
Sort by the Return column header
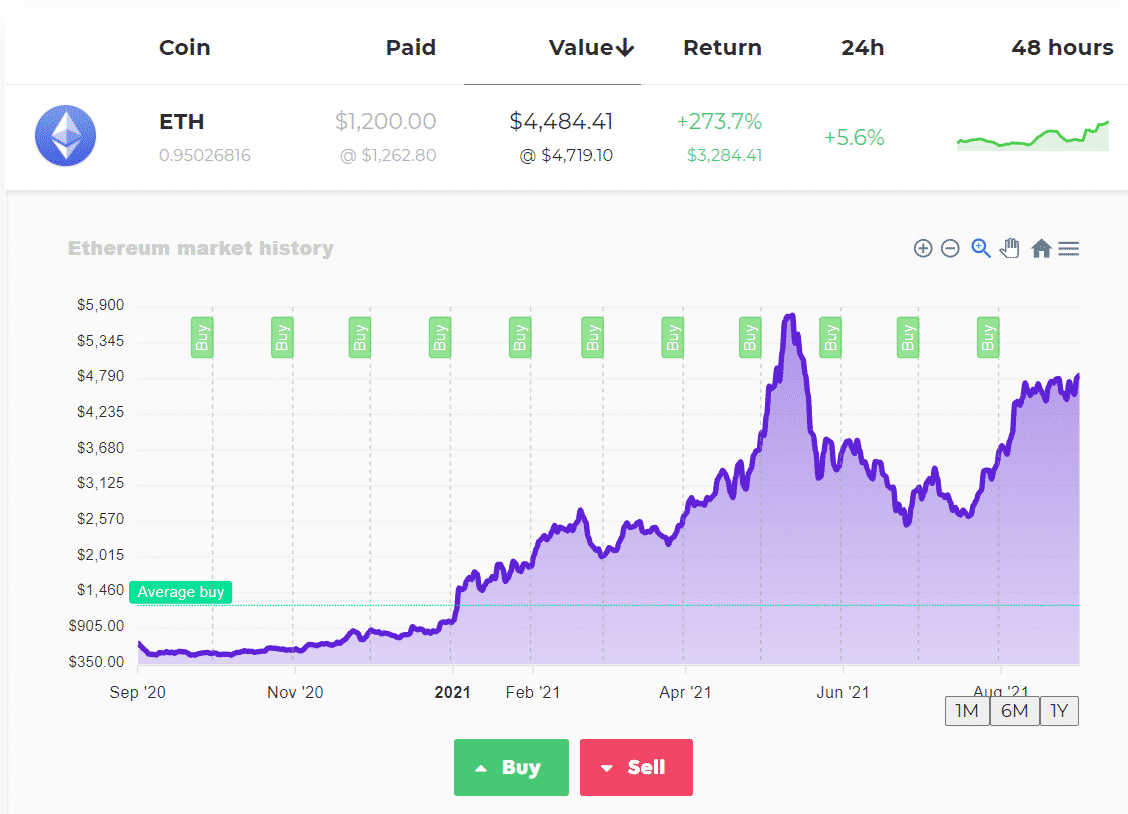(722, 48)
